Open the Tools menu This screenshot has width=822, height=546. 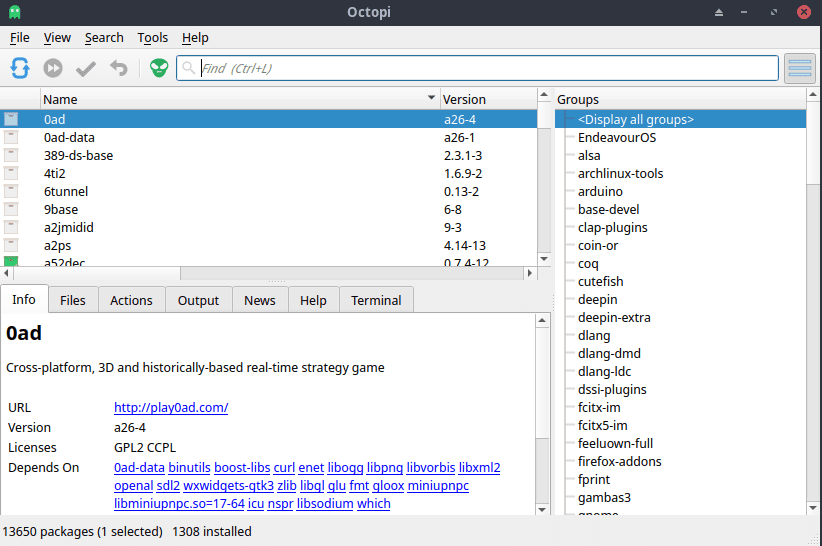click(153, 38)
